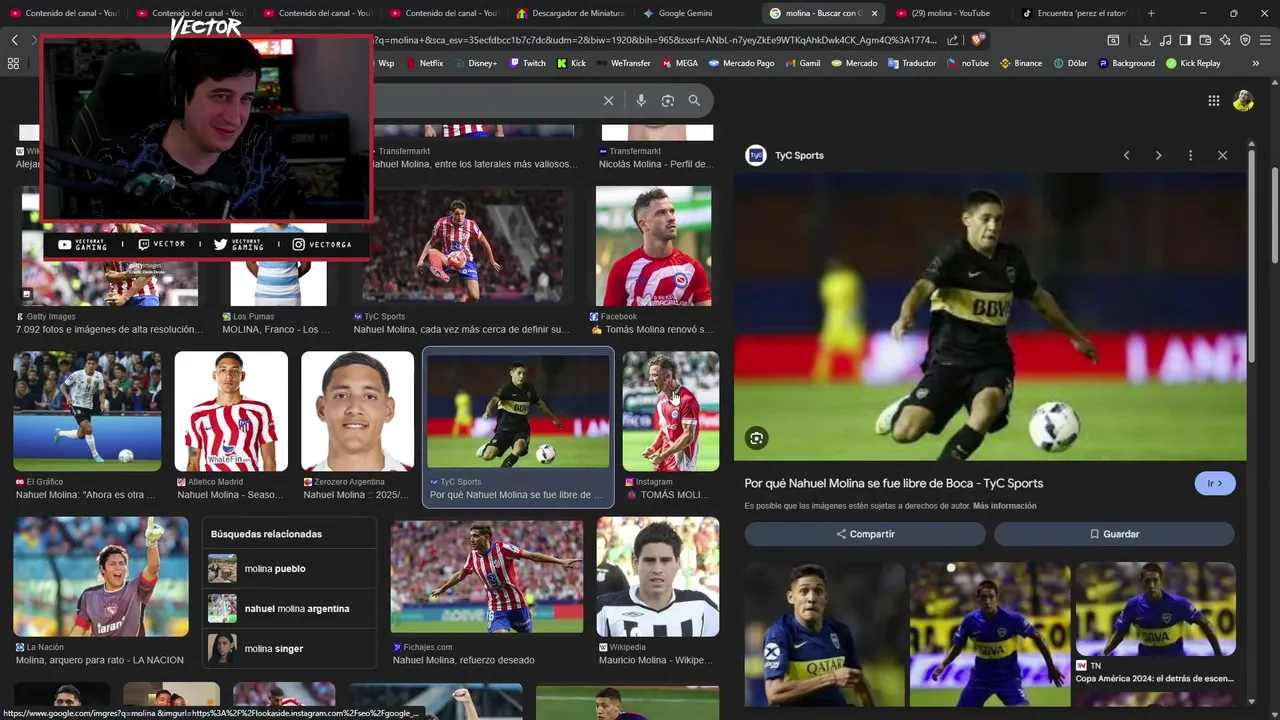Viewport: 1280px width, 720px height.
Task: Open the Brave Wallet icon
Action: [x=1205, y=40]
